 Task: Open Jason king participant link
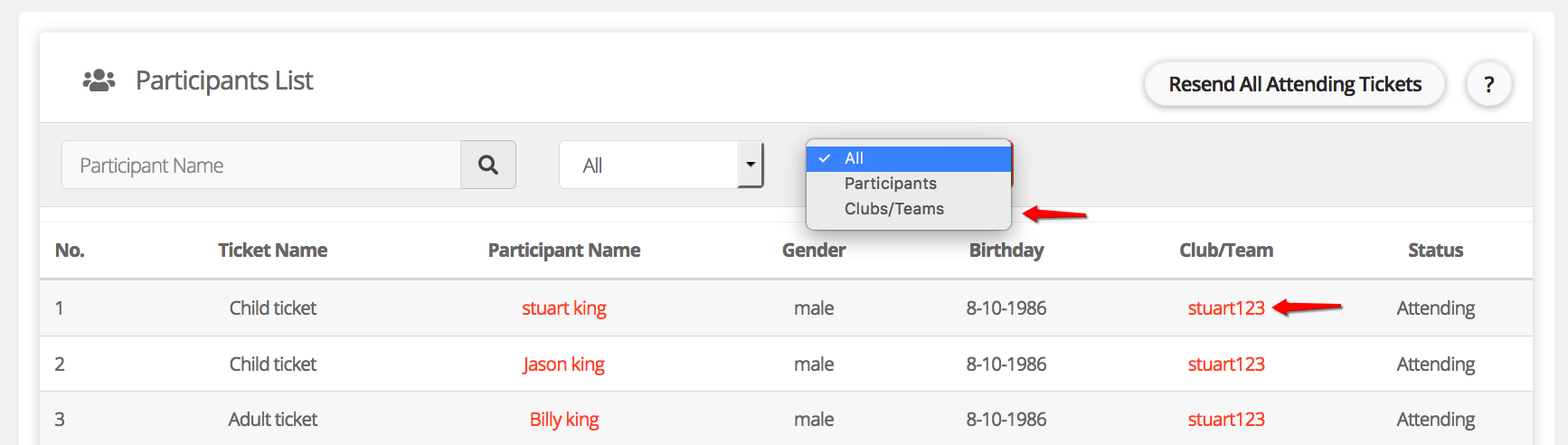pyautogui.click(x=563, y=365)
